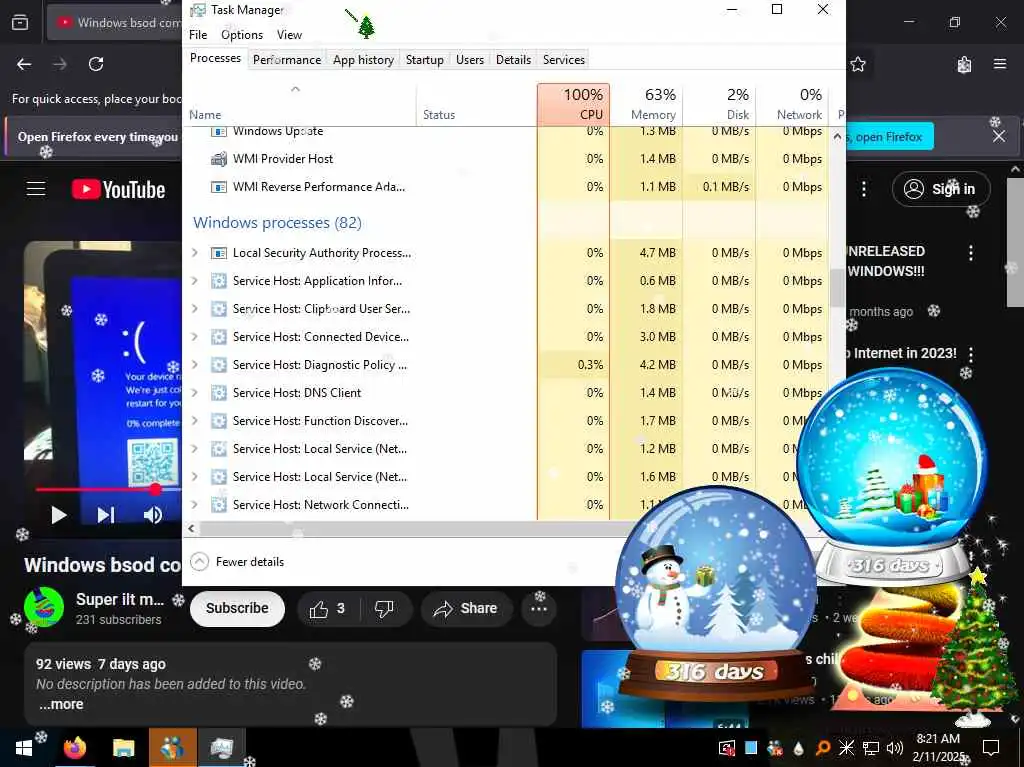Viewport: 1024px width, 767px height.
Task: Switch to the Startup tab
Action: pyautogui.click(x=424, y=59)
